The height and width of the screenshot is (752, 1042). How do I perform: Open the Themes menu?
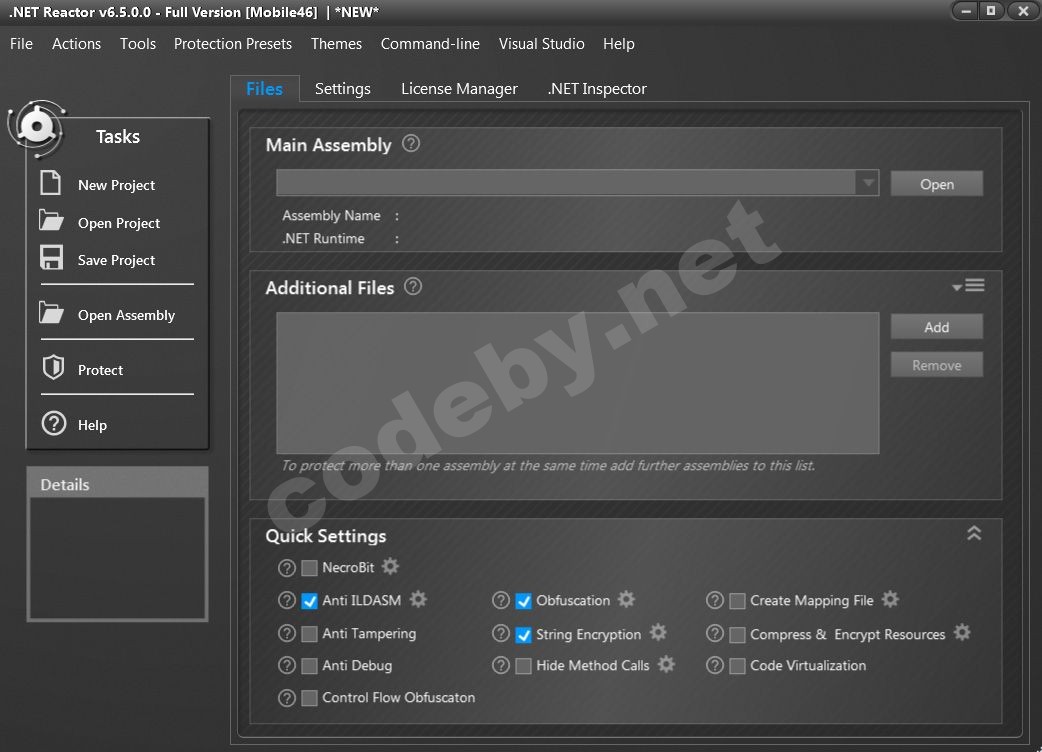336,44
